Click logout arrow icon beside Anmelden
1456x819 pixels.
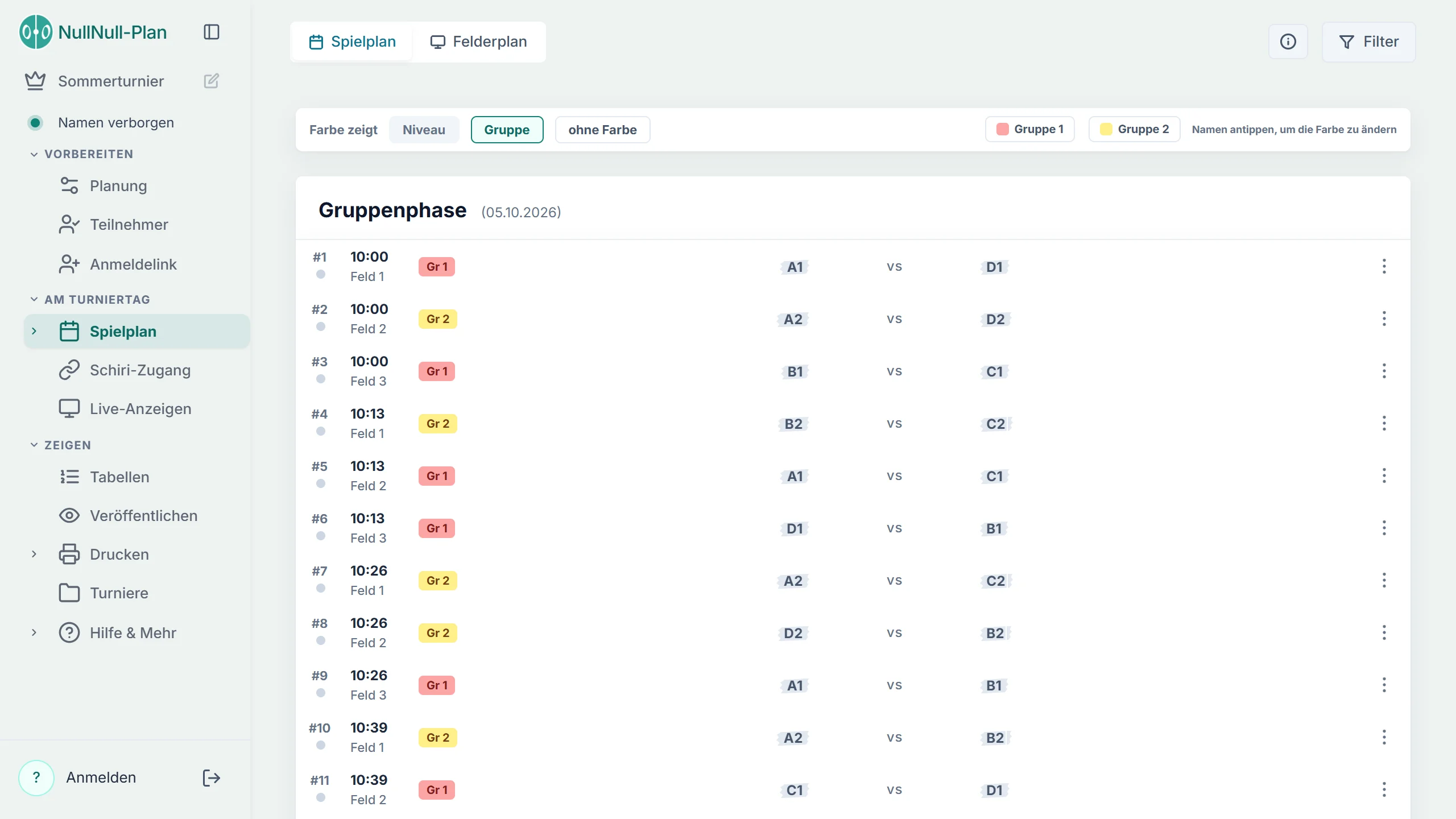[212, 777]
